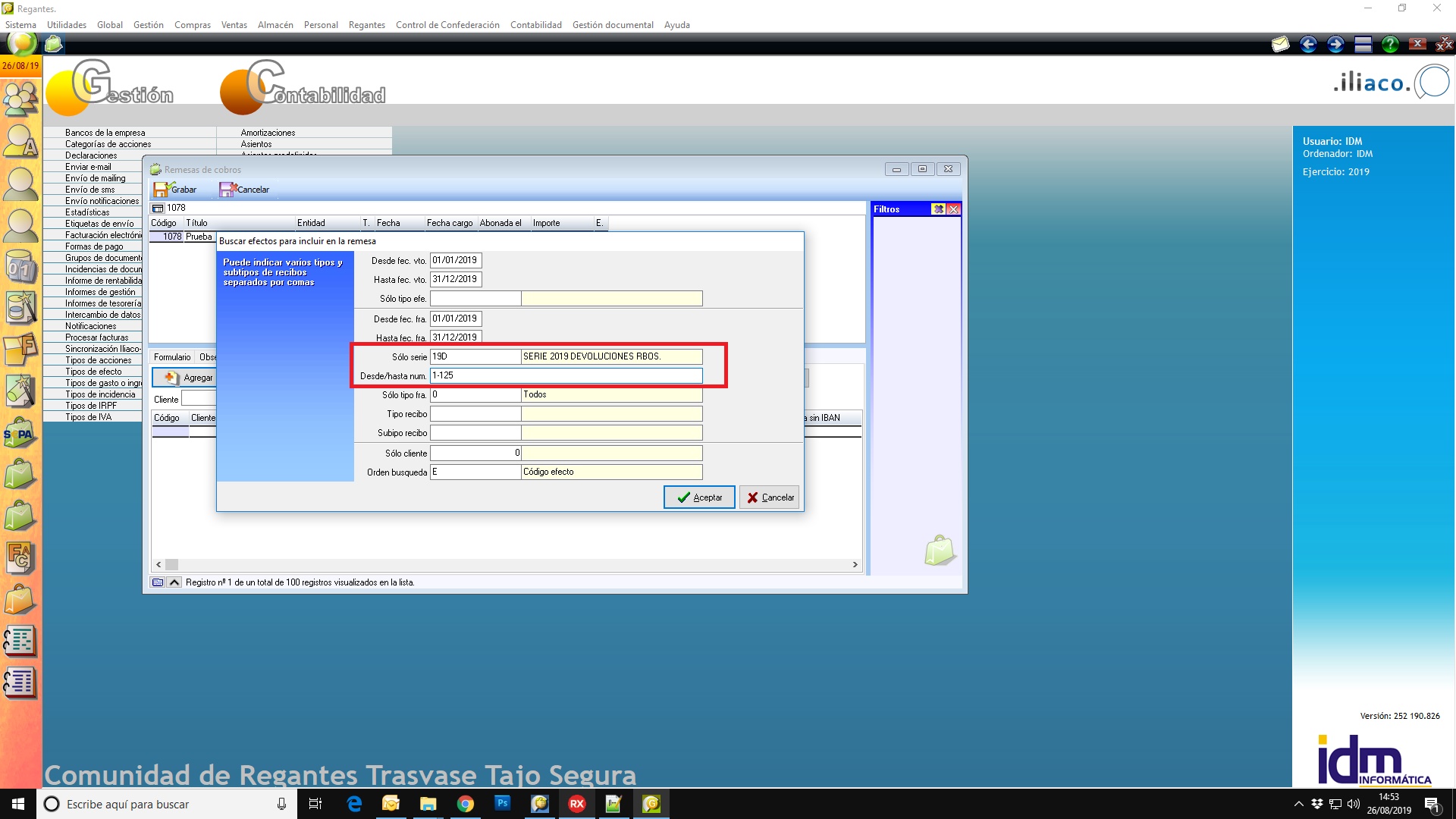Click Cancelar in the Remesas toolbar
Screen dimensions: 1456x819
pos(245,190)
